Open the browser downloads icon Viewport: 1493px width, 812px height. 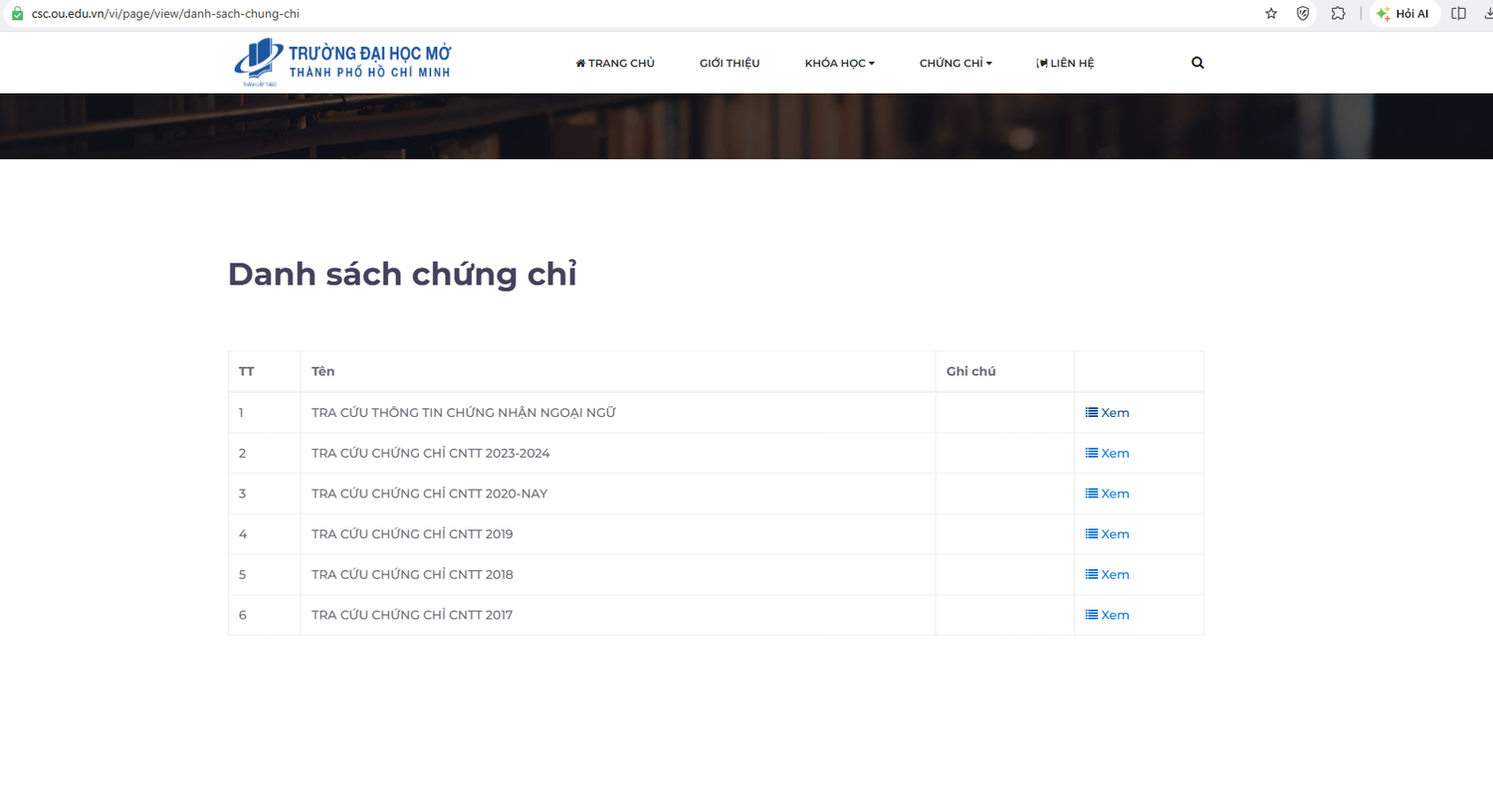1488,14
